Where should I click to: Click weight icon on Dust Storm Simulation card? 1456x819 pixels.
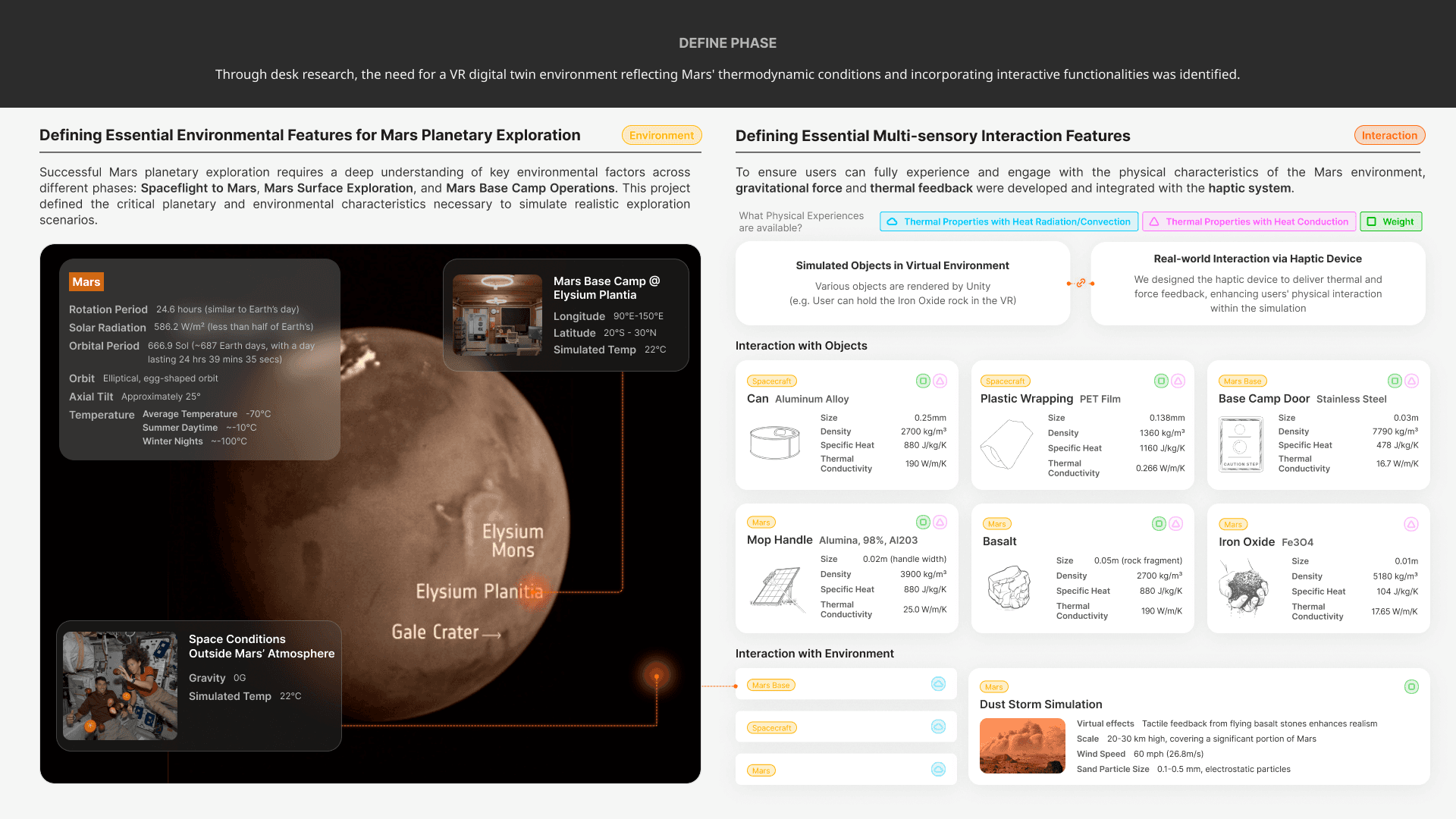point(1410,686)
